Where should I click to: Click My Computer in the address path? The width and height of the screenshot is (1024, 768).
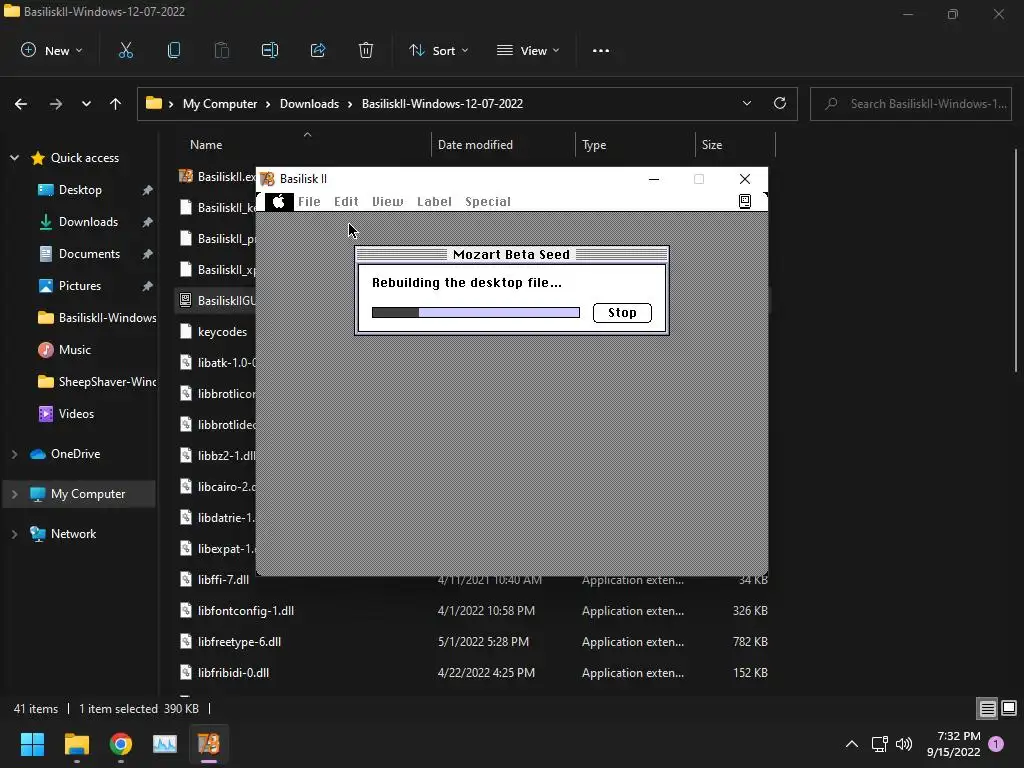pos(219,104)
